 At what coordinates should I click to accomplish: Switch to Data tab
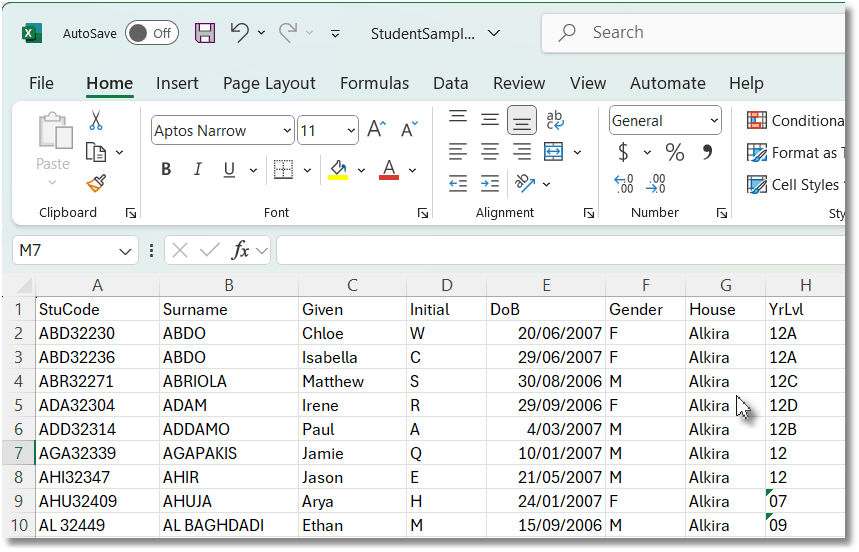click(x=450, y=83)
